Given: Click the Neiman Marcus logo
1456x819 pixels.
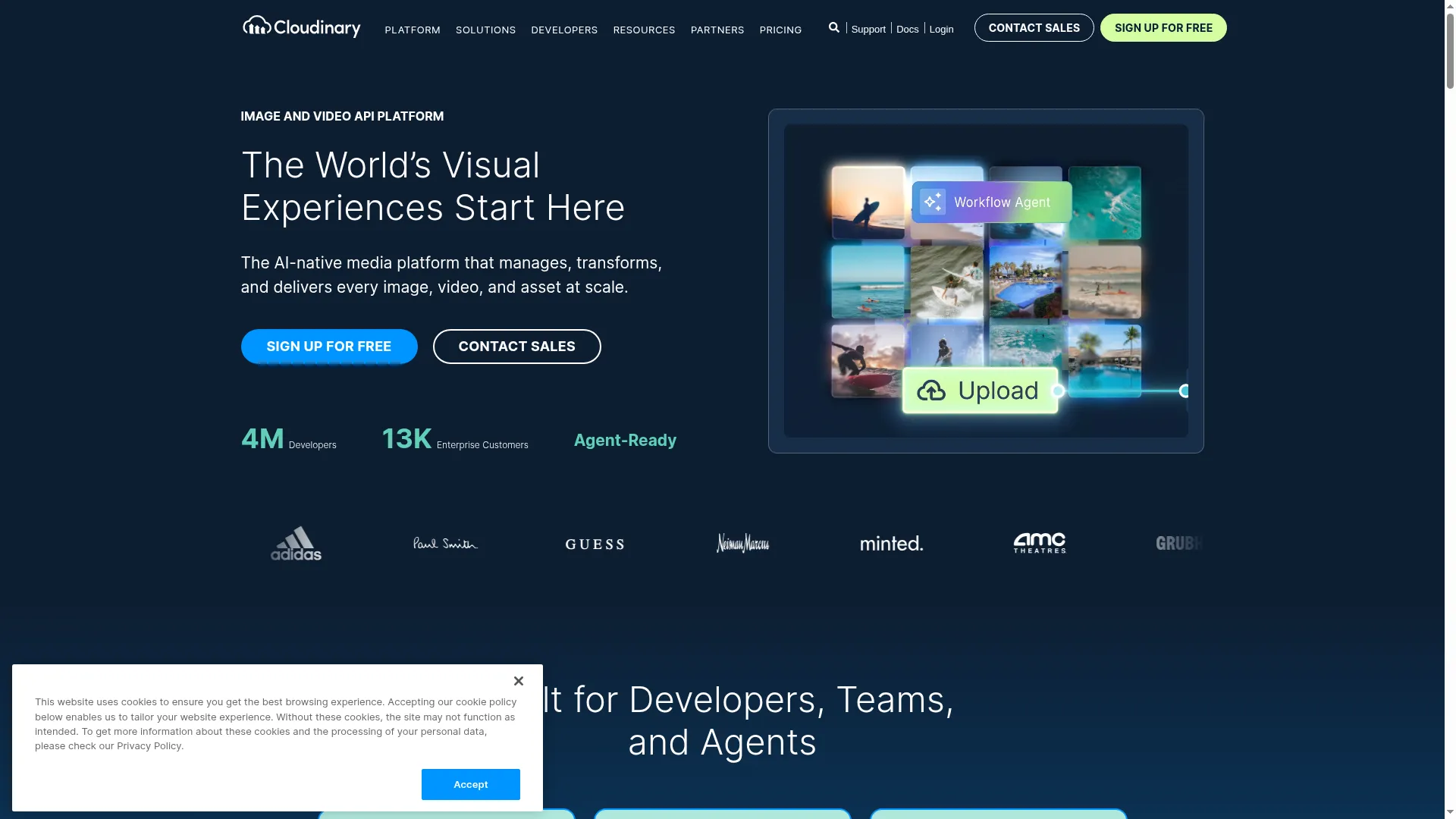Looking at the screenshot, I should (x=743, y=543).
